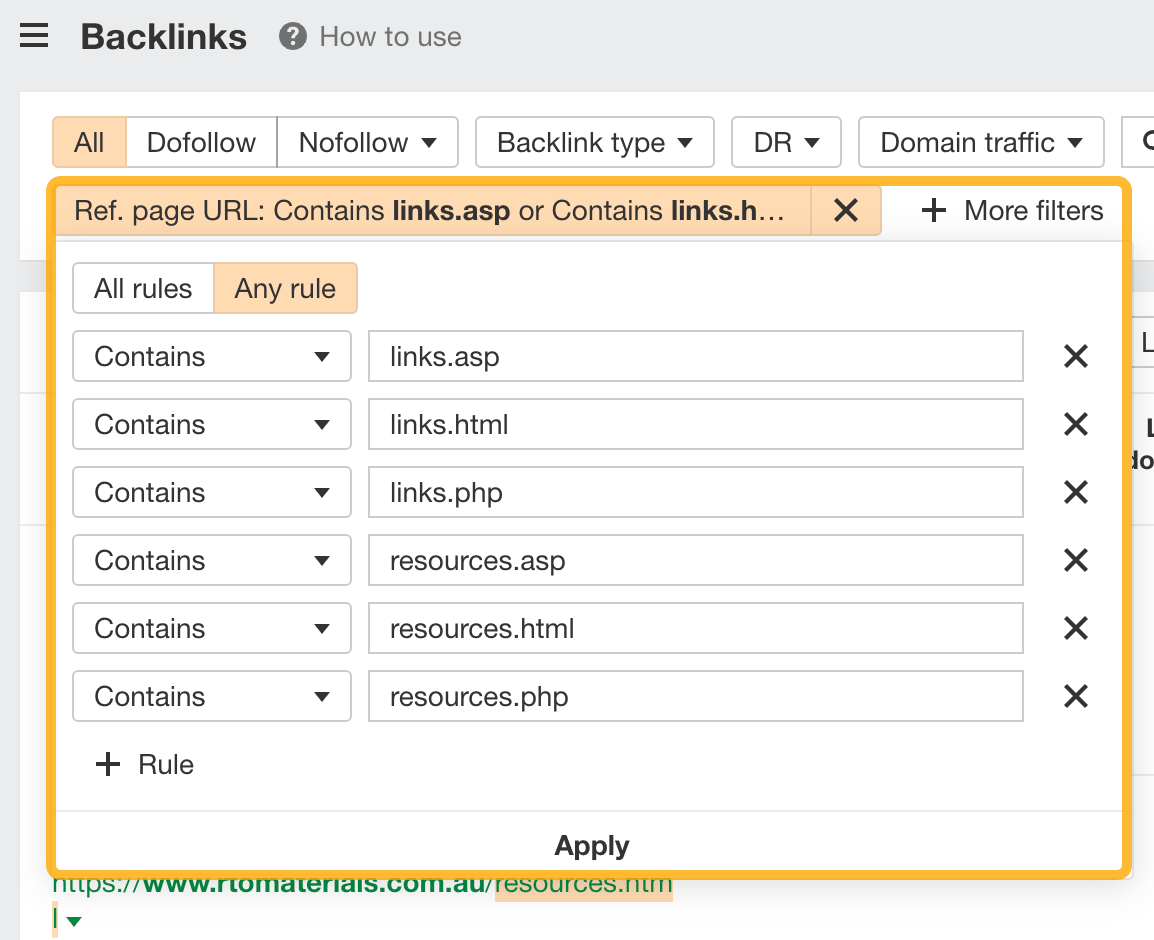Open the DR dropdown
This screenshot has height=940, width=1154.
coord(786,142)
